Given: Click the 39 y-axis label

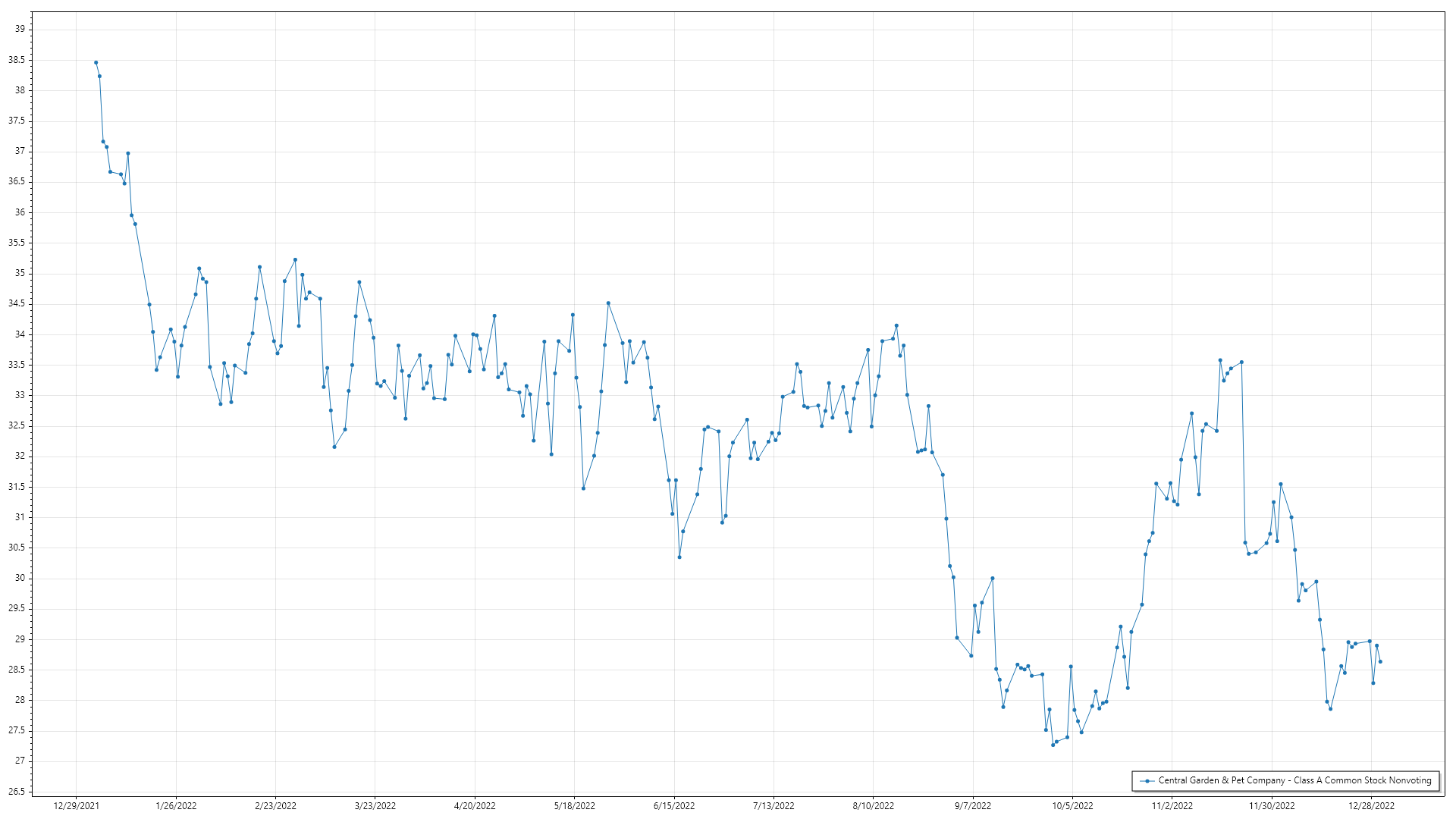Looking at the screenshot, I should tap(20, 29).
